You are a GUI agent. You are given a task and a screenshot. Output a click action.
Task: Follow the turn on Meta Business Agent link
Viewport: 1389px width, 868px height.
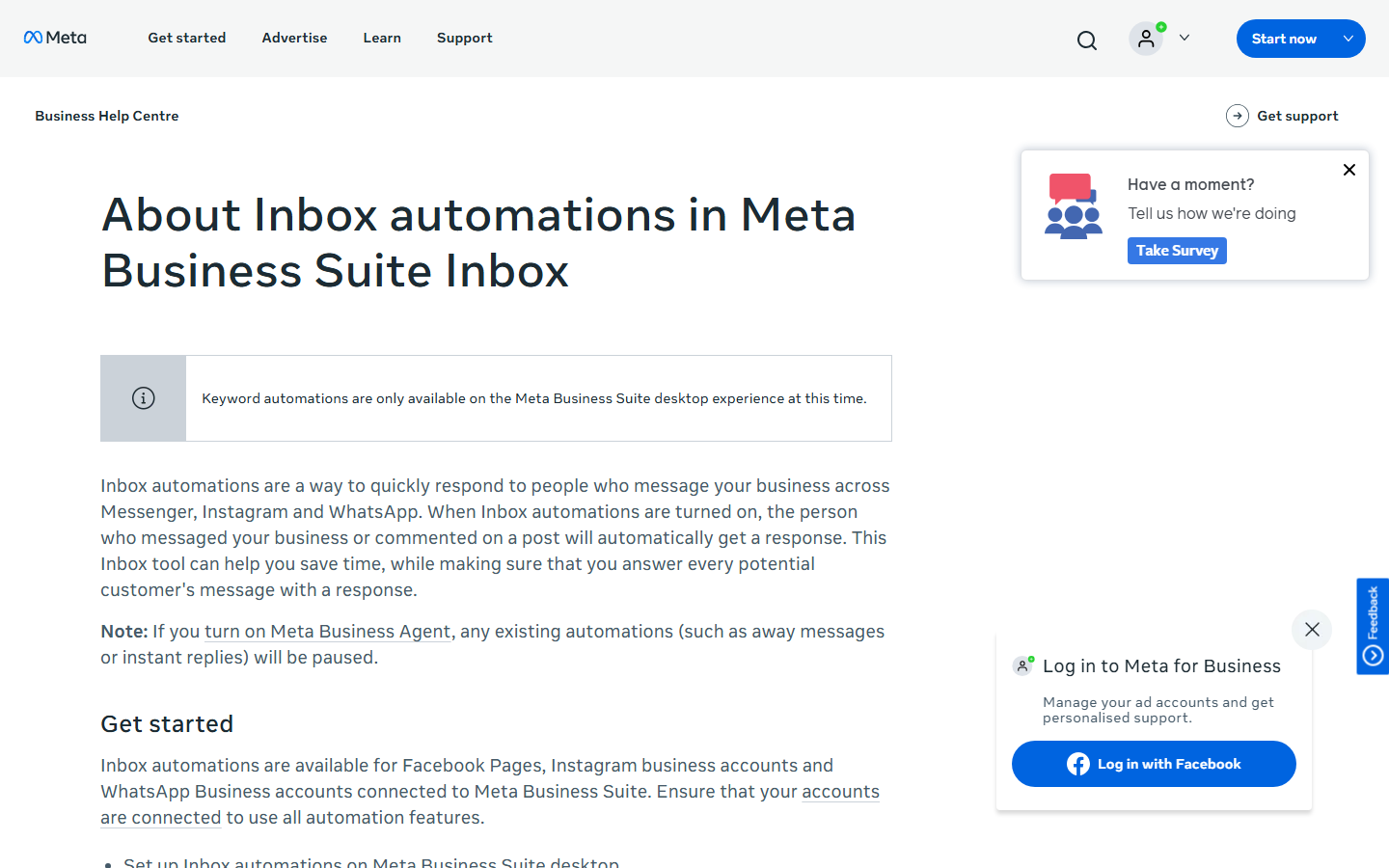(x=327, y=632)
